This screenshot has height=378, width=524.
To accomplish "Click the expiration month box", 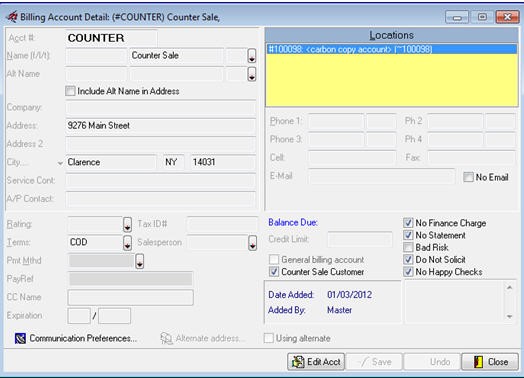I will tap(79, 316).
